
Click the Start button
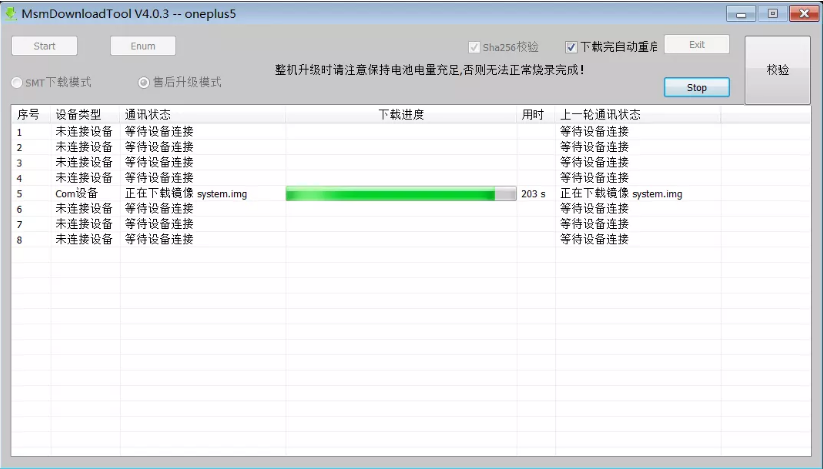[45, 46]
